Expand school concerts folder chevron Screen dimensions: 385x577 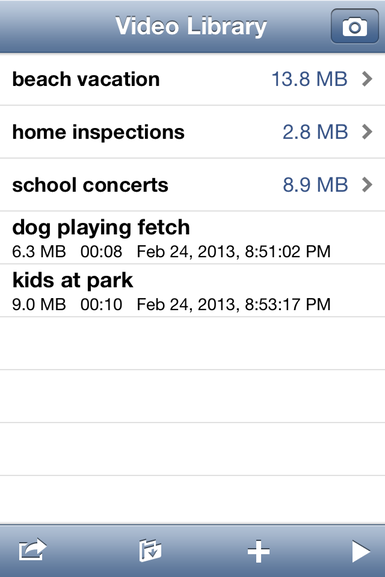click(x=367, y=185)
